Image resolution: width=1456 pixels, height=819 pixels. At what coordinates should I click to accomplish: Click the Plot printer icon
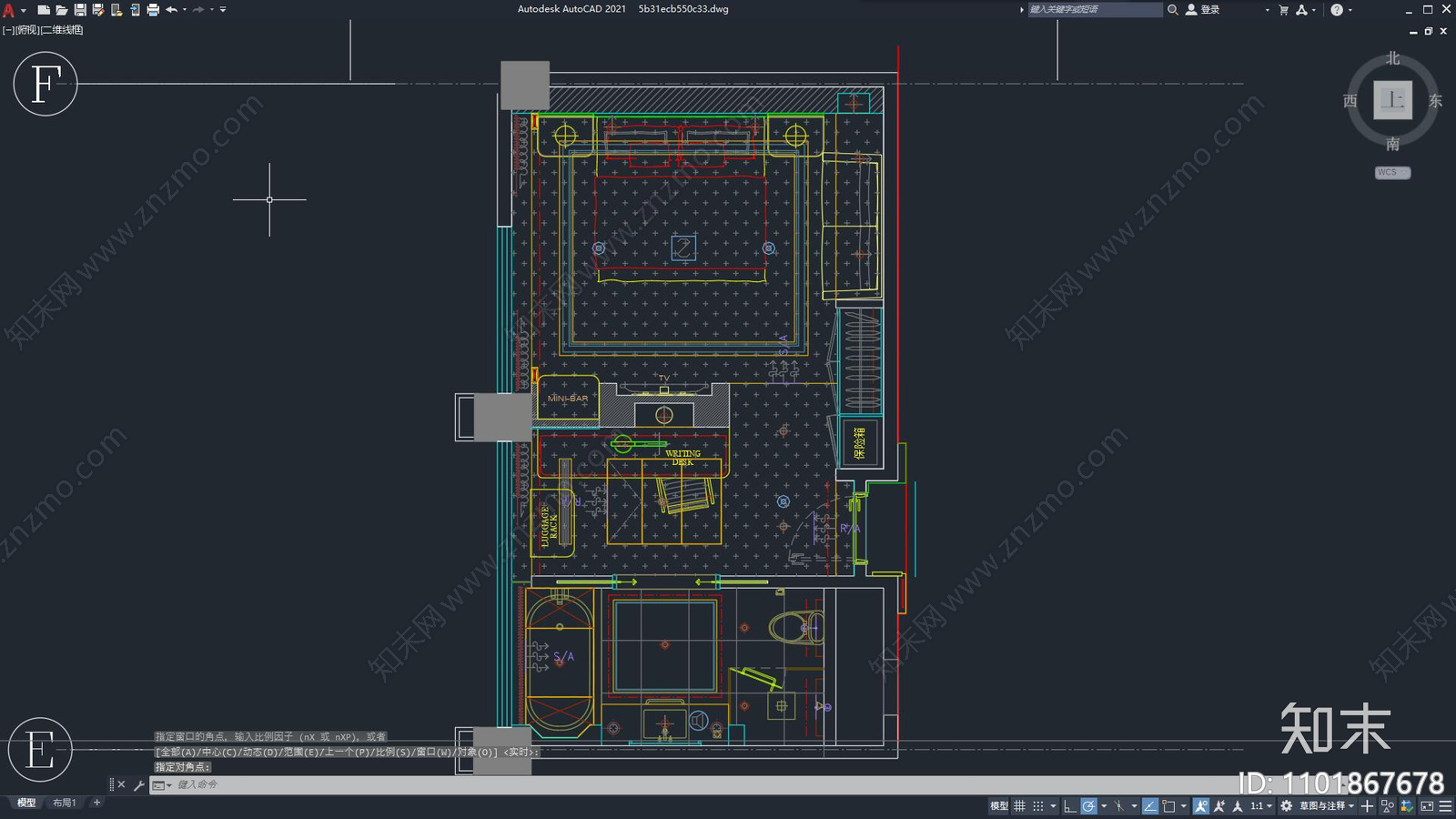153,9
